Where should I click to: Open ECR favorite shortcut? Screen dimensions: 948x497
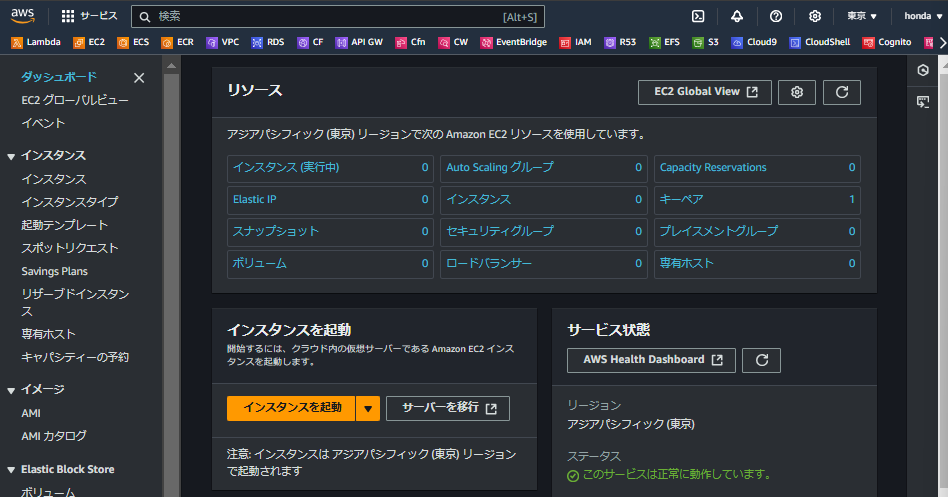click(x=178, y=42)
